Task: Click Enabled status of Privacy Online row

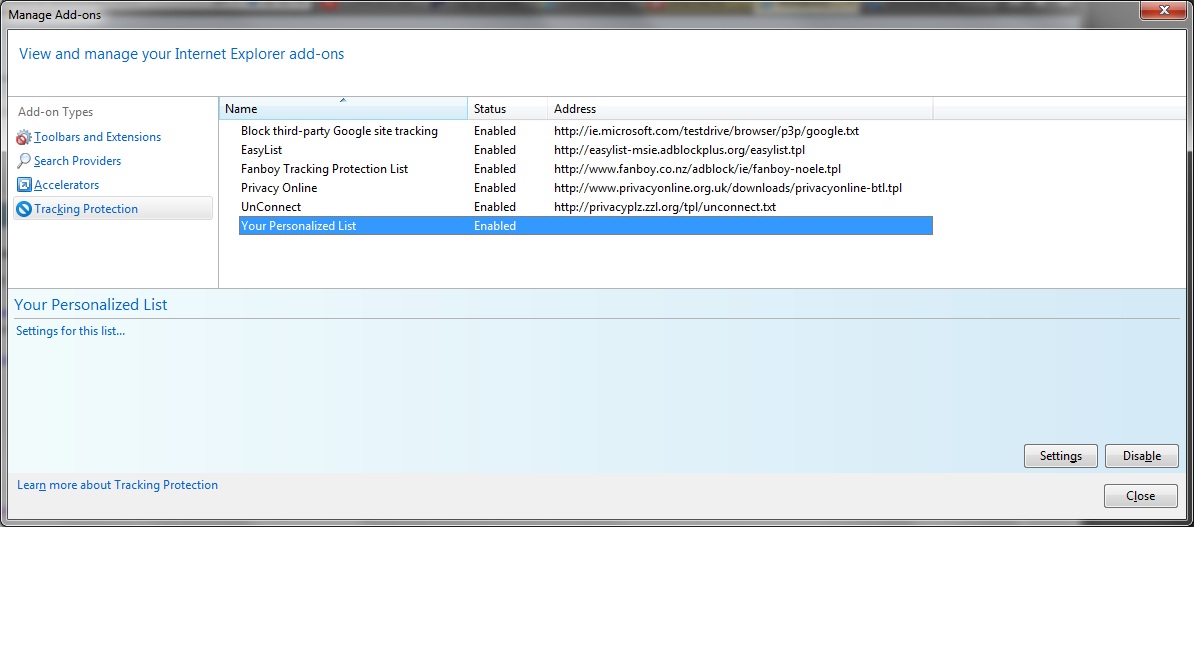Action: [495, 188]
